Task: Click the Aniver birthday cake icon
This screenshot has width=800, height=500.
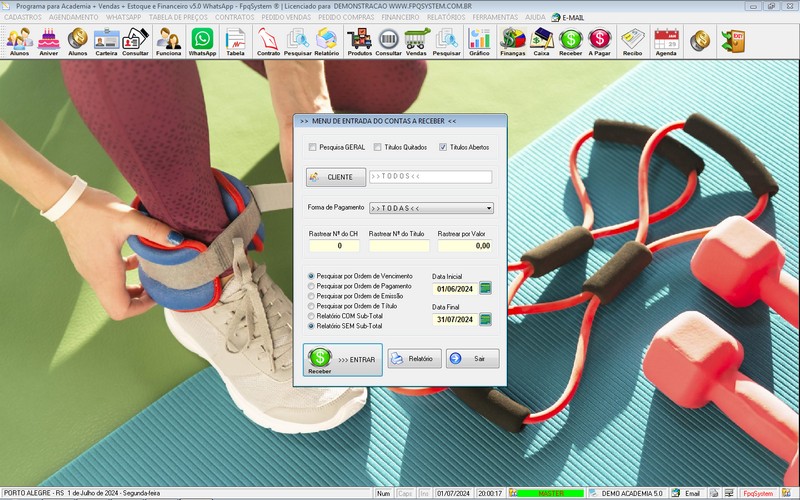Action: point(48,41)
